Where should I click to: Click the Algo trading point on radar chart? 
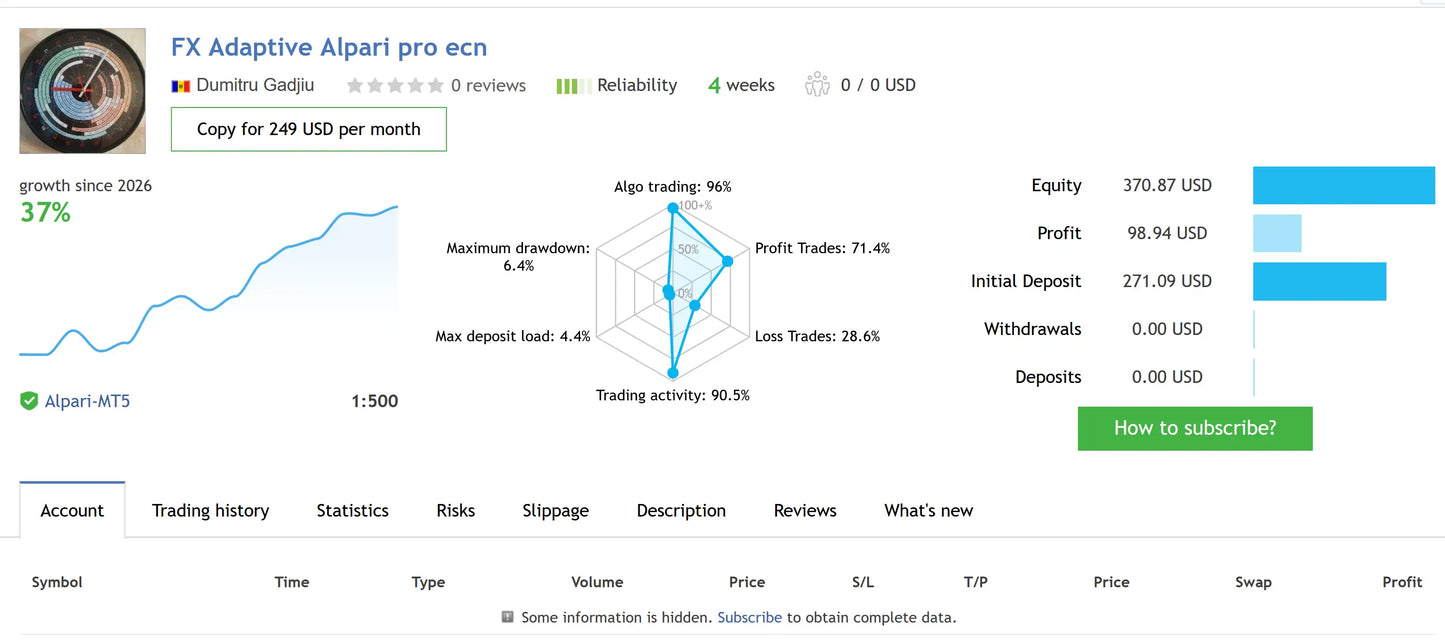(673, 208)
